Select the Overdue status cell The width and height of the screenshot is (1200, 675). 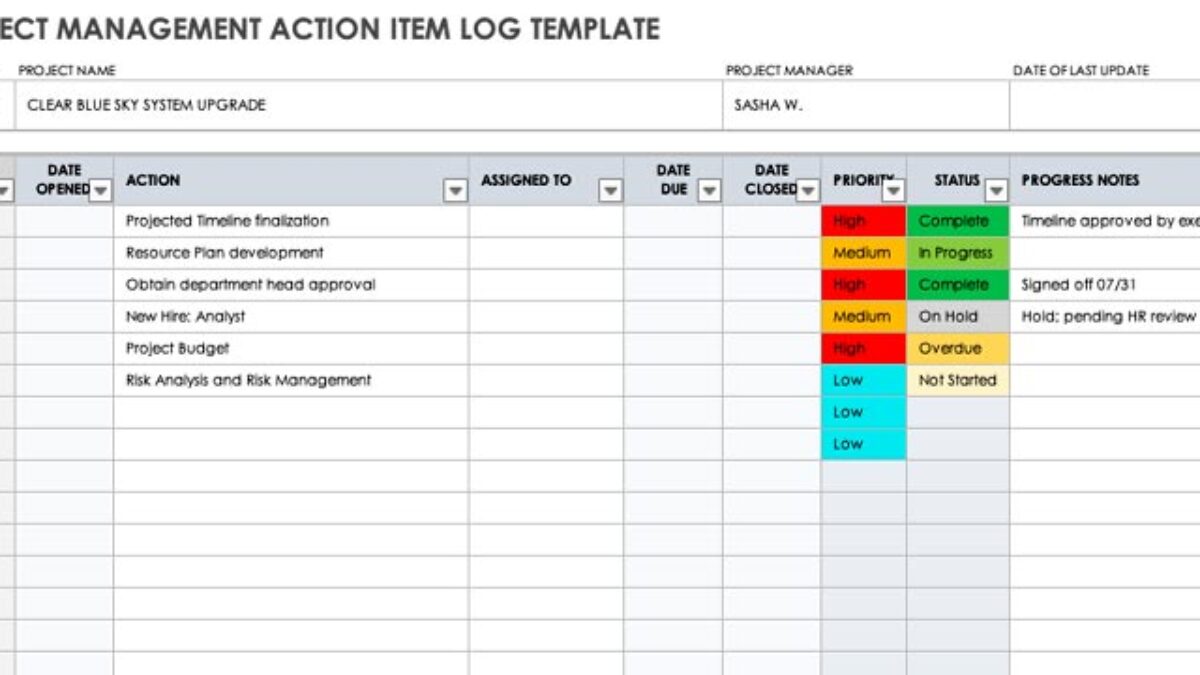tap(957, 348)
